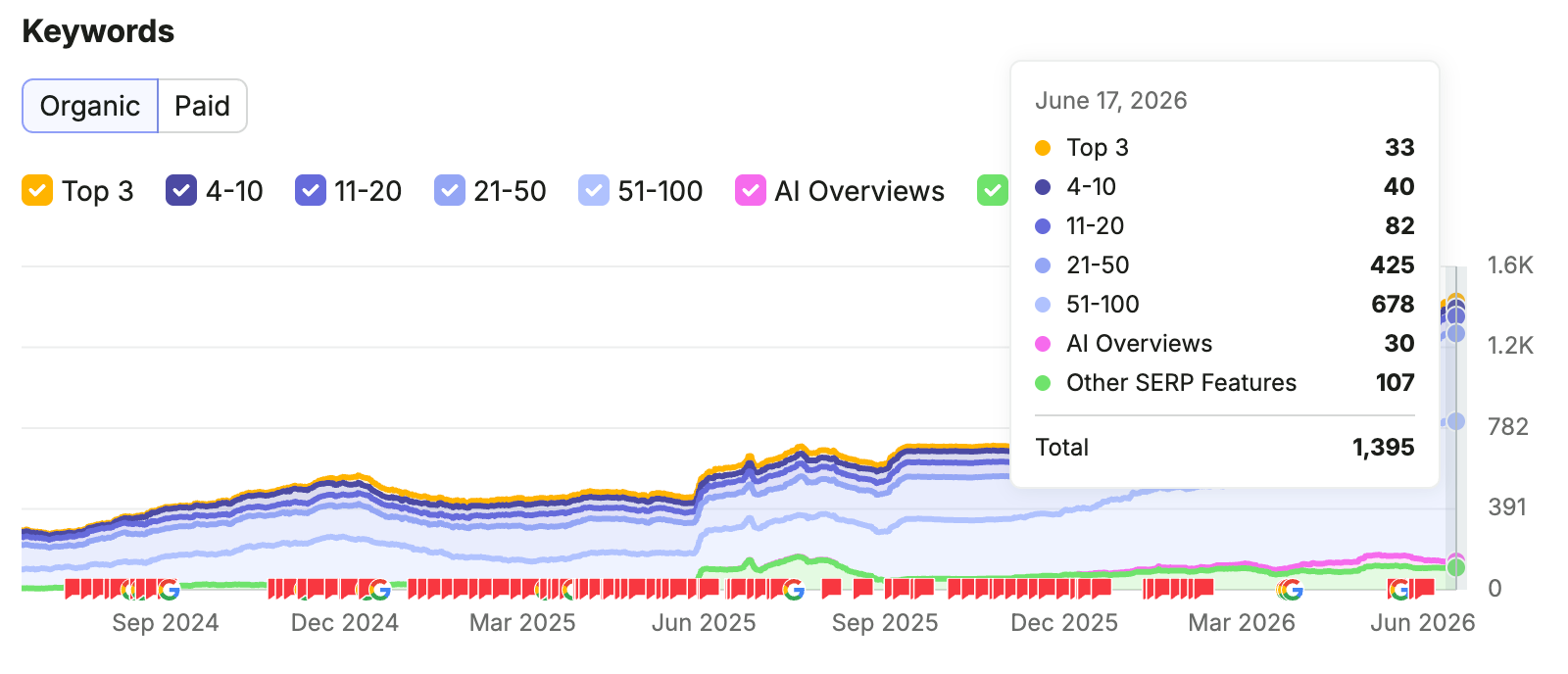This screenshot has height=674, width=1568.
Task: Click the 11-20 value 82 in tooltip
Action: (1399, 226)
